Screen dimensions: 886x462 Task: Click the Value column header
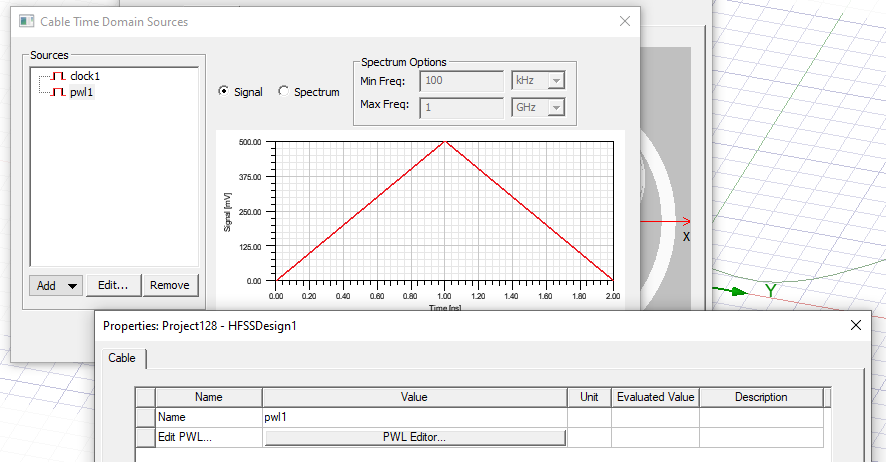pyautogui.click(x=413, y=397)
